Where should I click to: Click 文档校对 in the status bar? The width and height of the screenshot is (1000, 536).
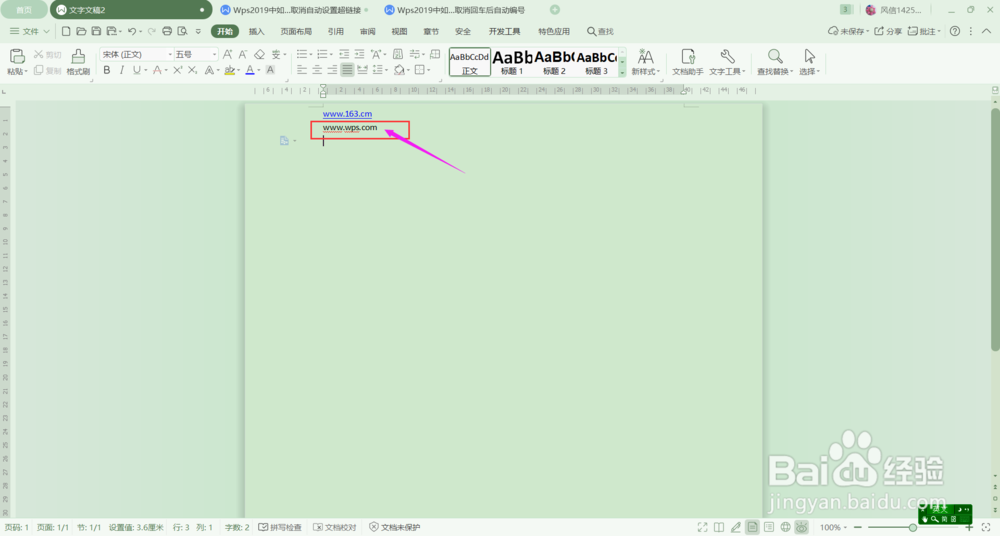point(335,527)
